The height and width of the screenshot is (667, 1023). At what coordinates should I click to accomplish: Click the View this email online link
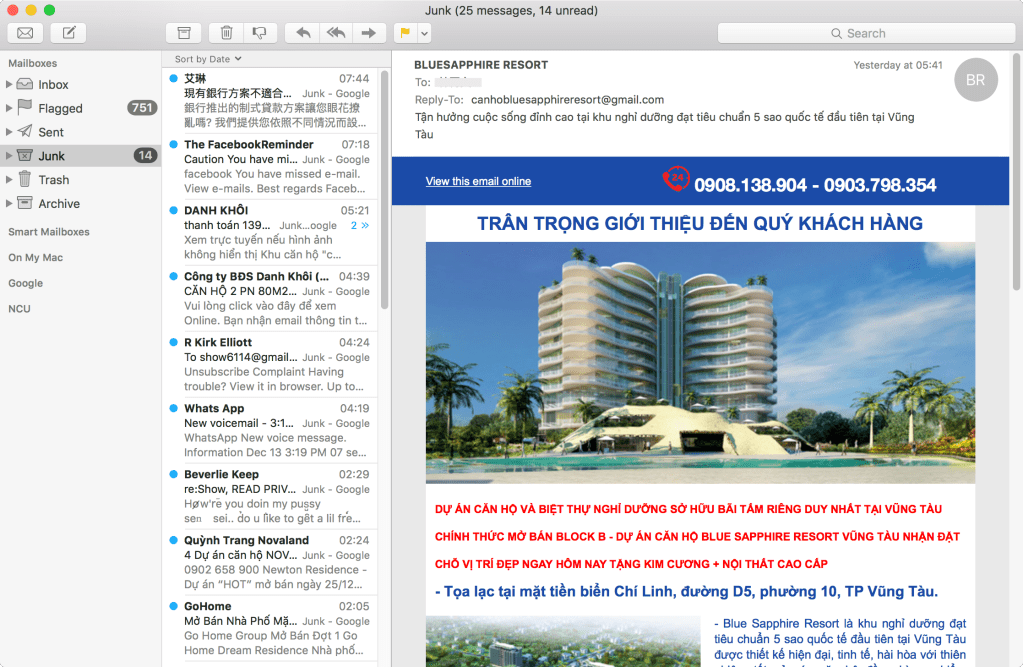(x=477, y=180)
